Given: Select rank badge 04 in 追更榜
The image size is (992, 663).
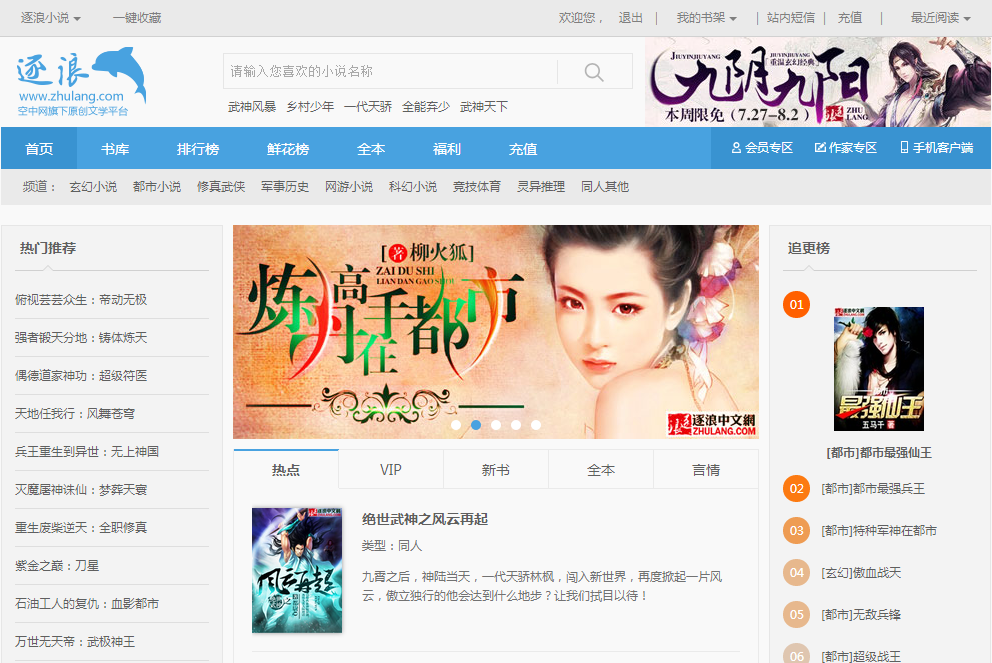Looking at the screenshot, I should [797, 573].
